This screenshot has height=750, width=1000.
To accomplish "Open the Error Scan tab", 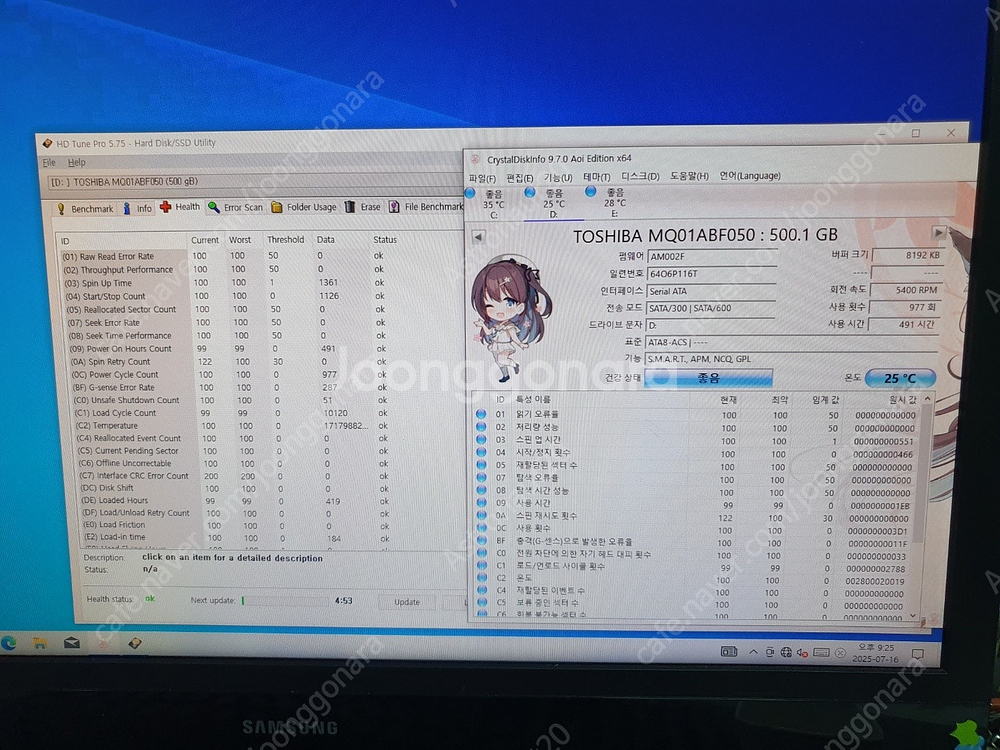I will [235, 207].
